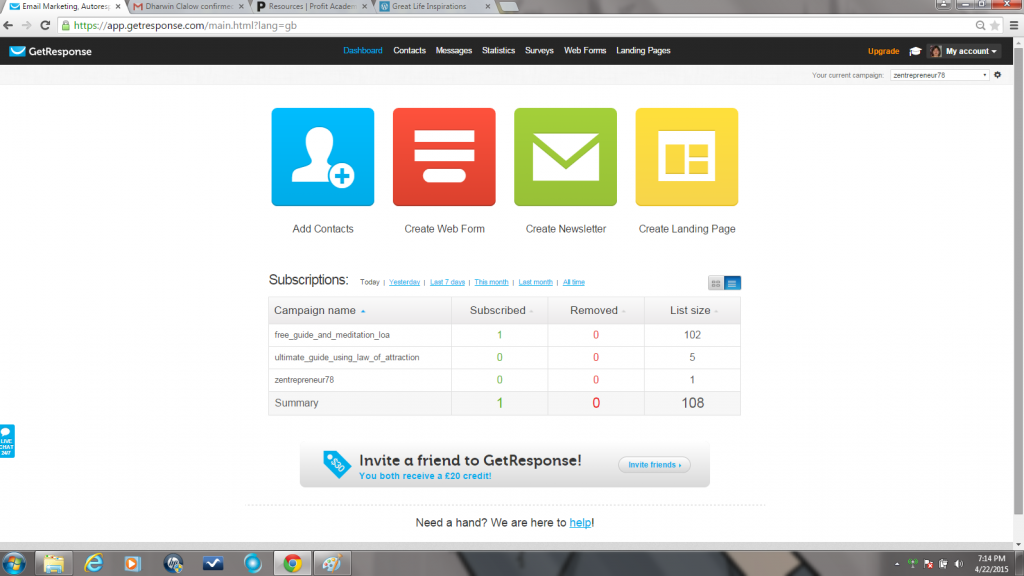Sort table by Campaign name
1024x576 pixels.
320,310
